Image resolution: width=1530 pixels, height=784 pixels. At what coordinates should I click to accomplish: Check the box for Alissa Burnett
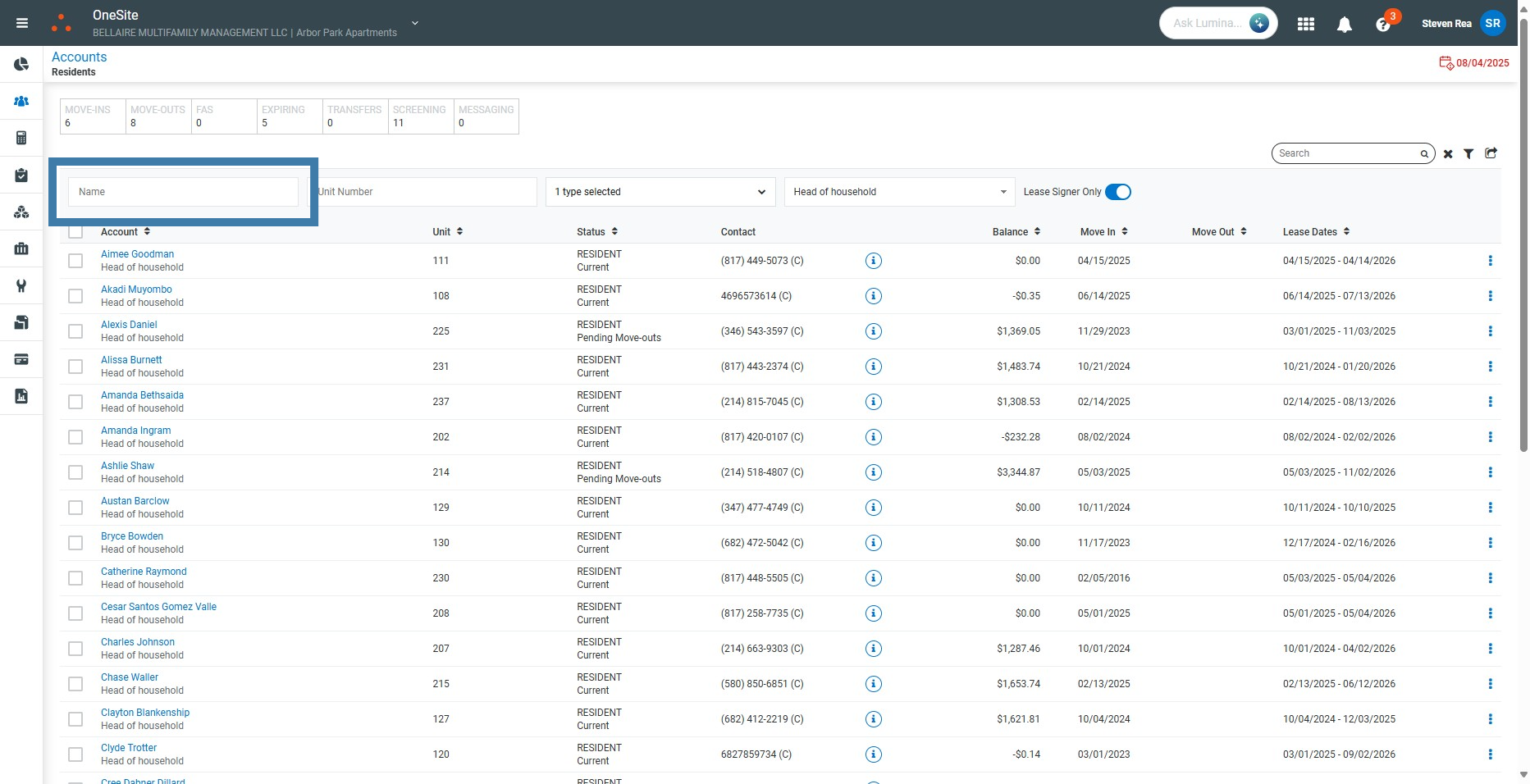[75, 367]
